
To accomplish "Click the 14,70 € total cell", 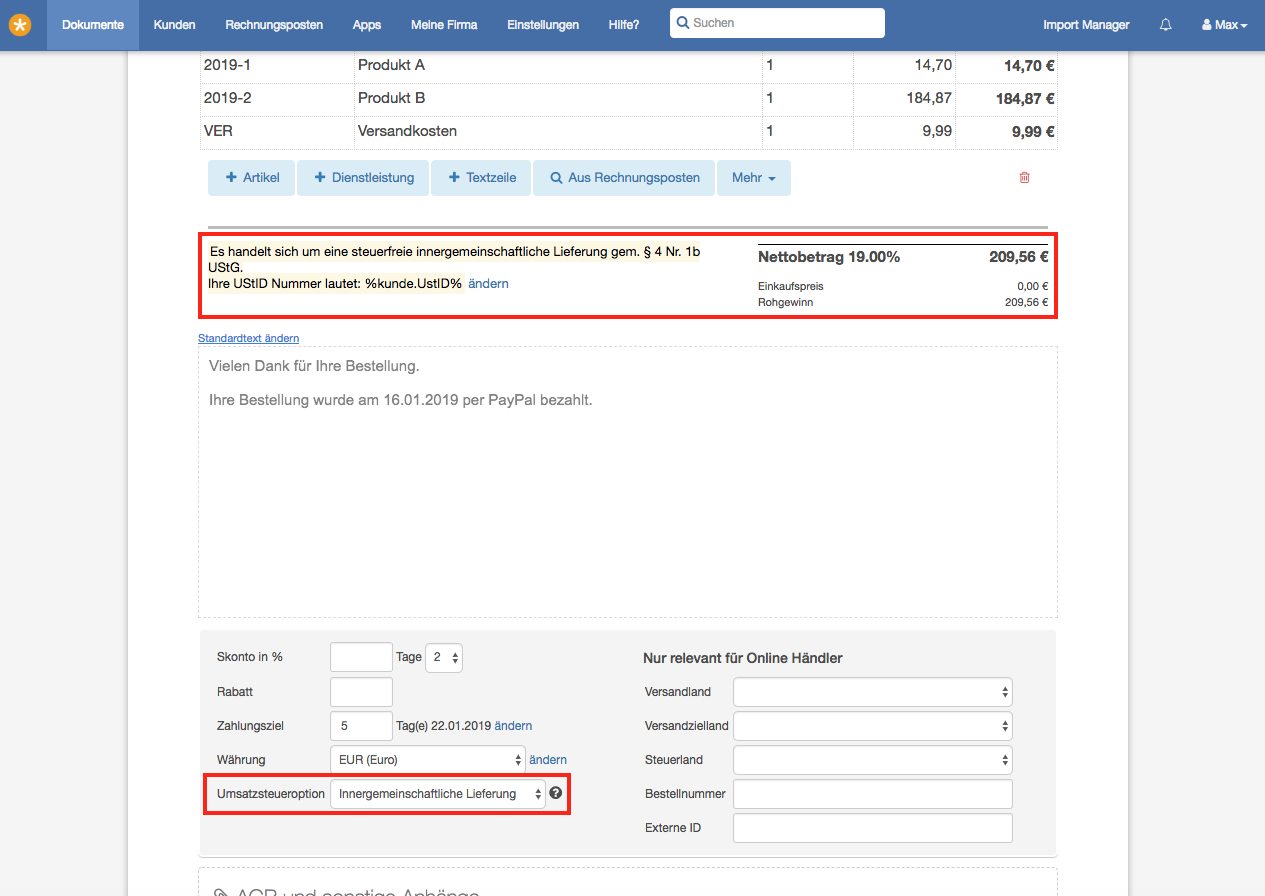I will (1008, 65).
